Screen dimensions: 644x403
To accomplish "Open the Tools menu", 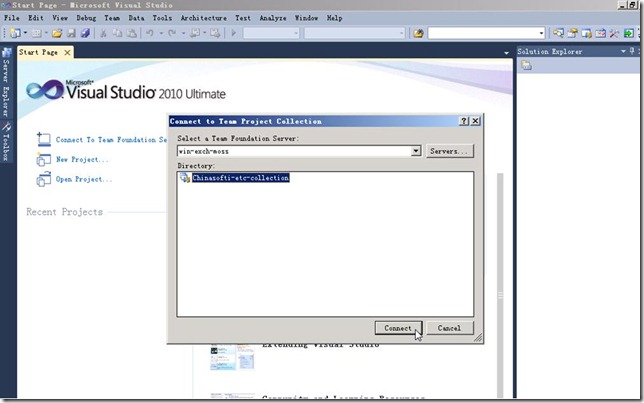I will (162, 18).
